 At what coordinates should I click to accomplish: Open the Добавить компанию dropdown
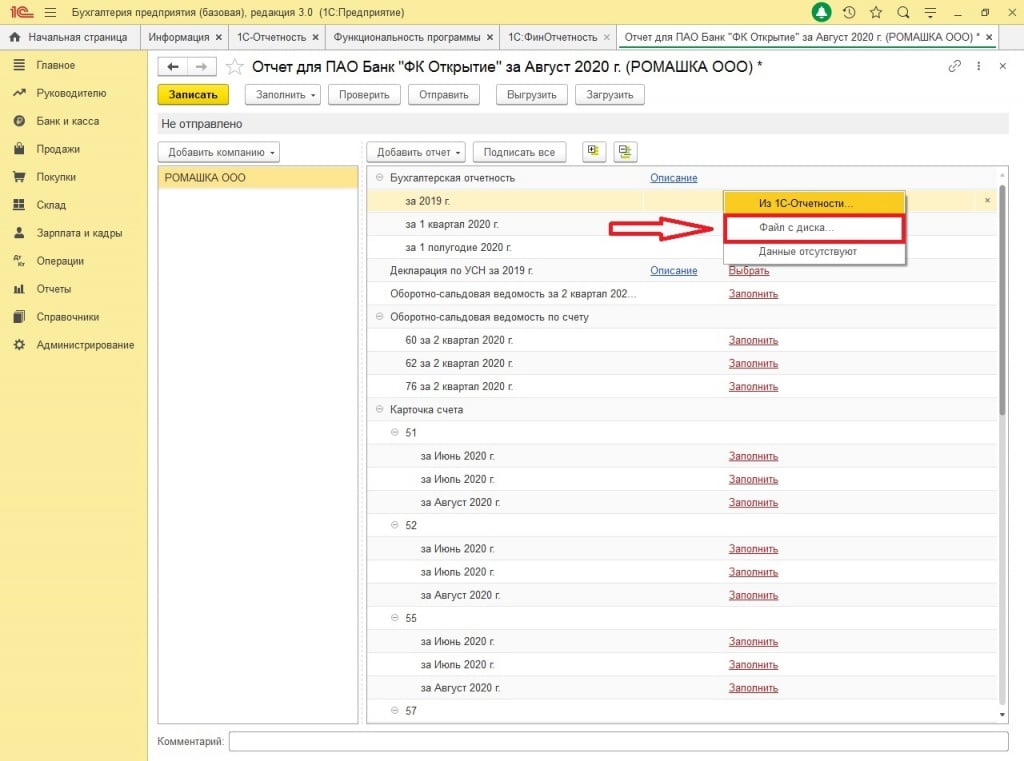219,152
